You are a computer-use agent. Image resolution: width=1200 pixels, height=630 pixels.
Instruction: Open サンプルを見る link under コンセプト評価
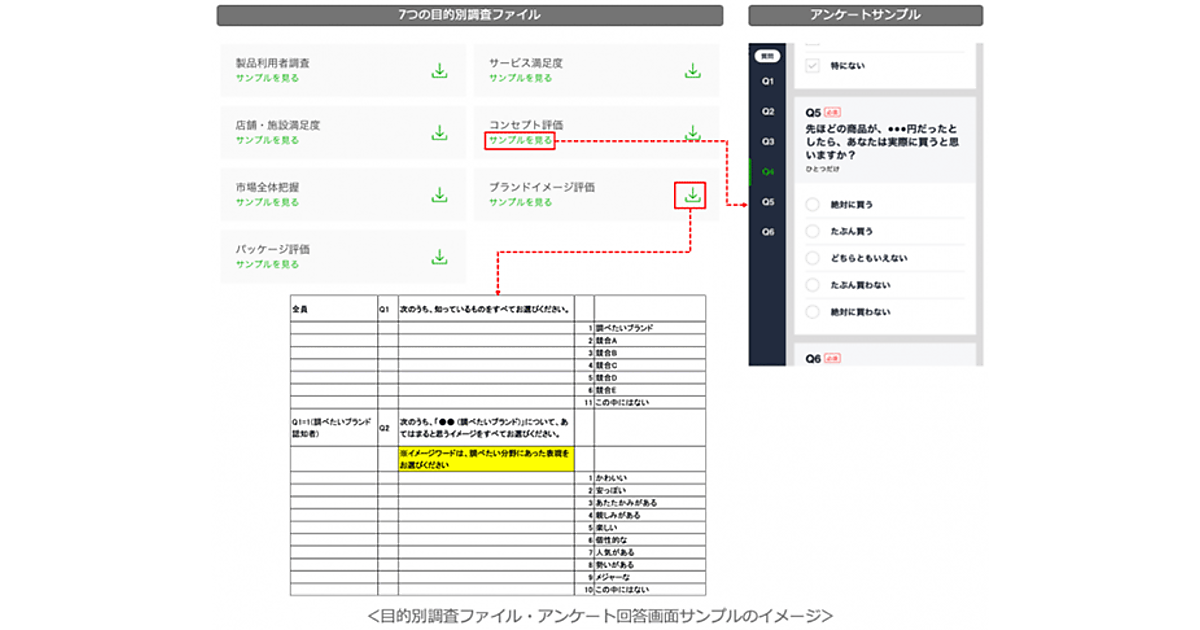520,141
